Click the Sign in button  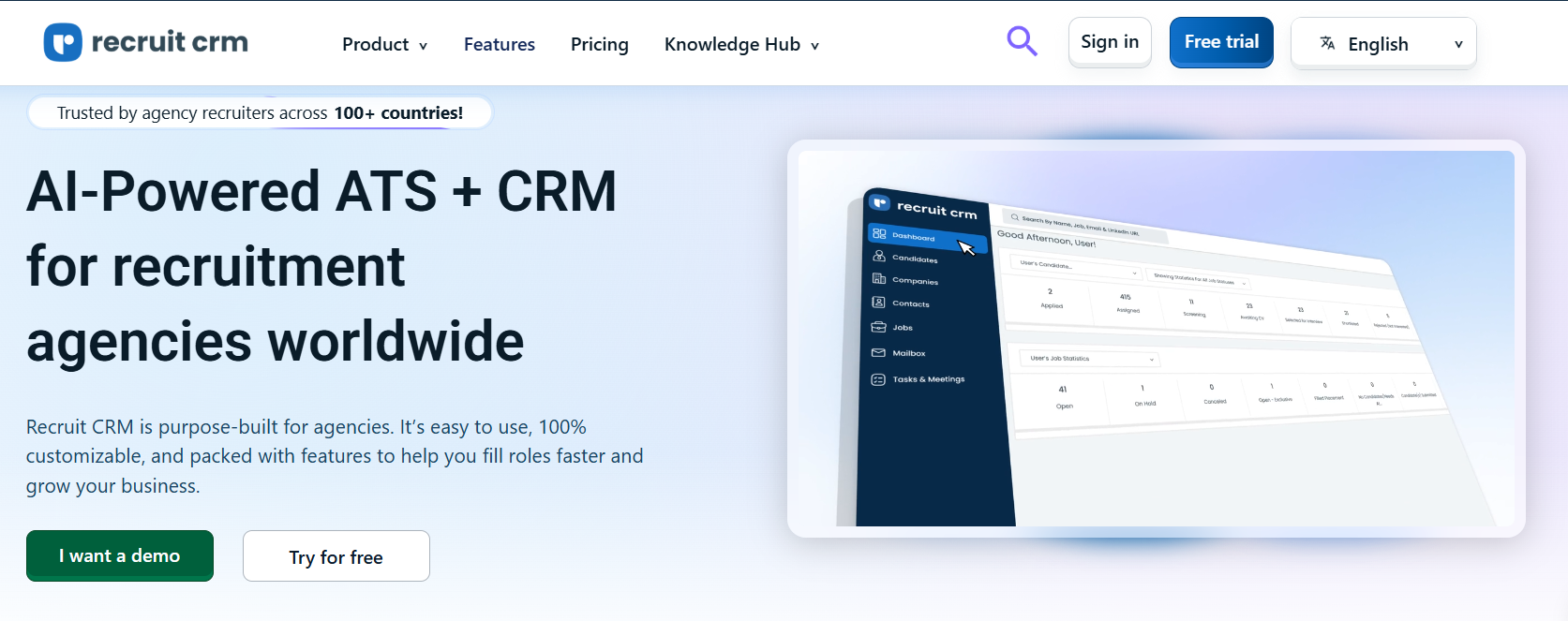[1110, 42]
